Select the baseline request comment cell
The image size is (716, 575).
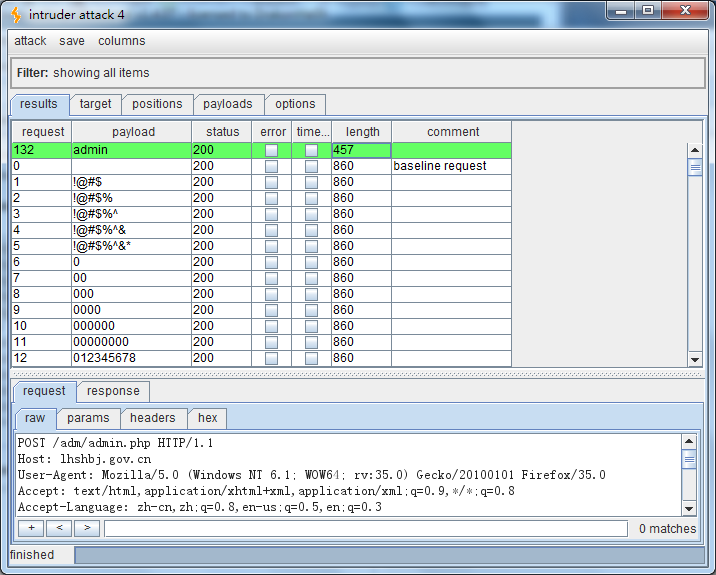[452, 166]
